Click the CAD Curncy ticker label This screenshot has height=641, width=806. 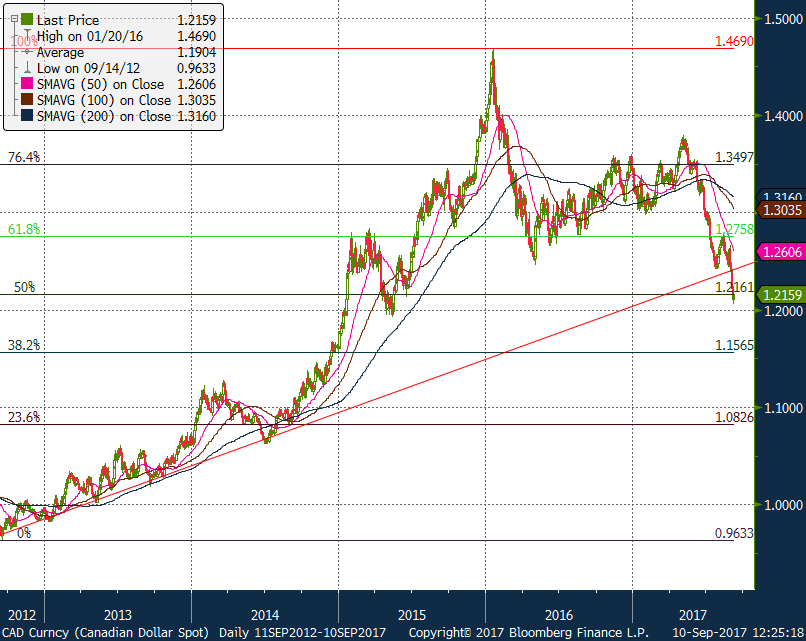[x=105, y=633]
